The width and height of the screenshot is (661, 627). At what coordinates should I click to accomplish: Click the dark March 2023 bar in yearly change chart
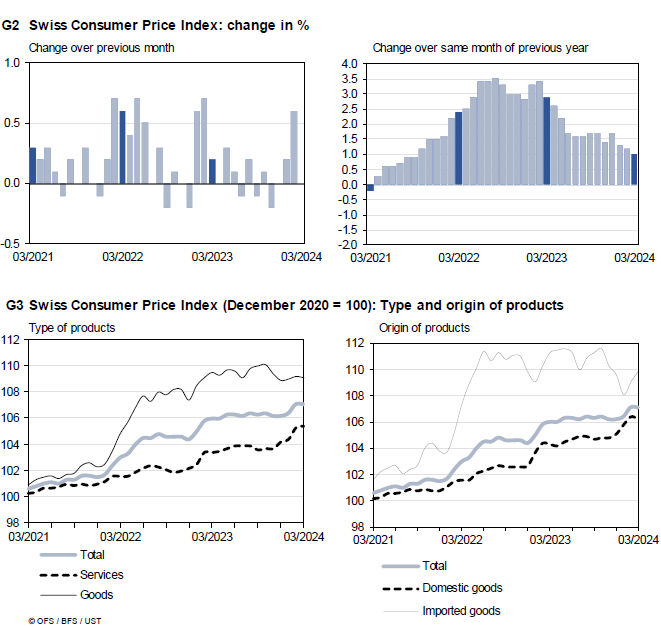[547, 140]
